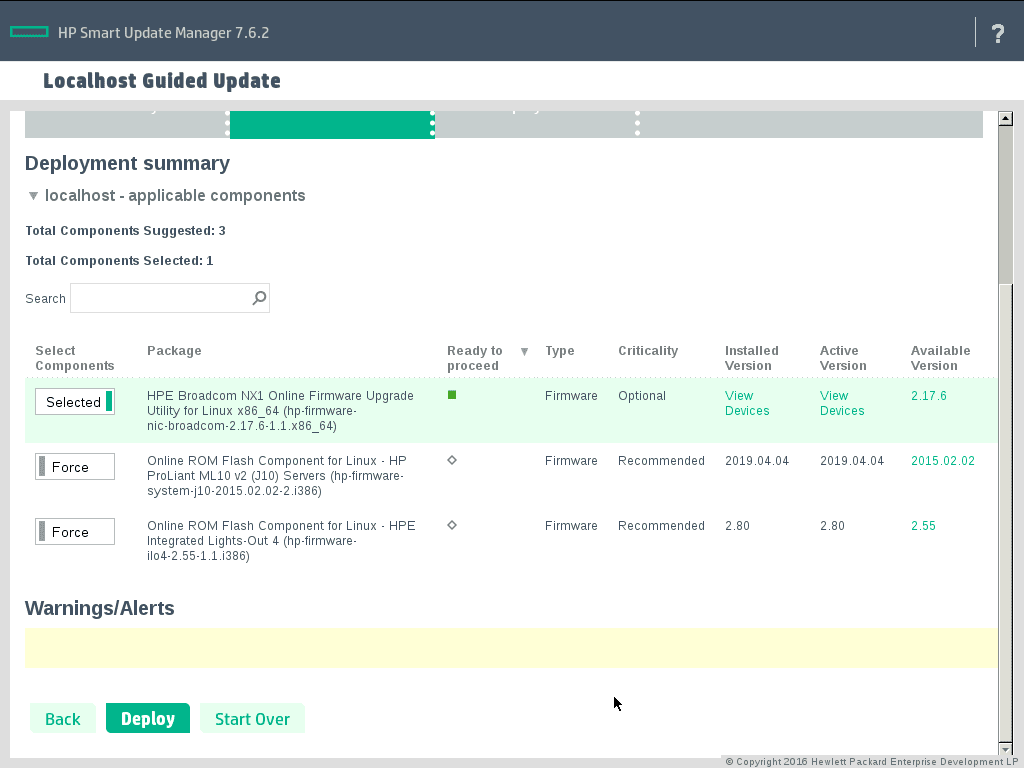Click the Available Version column header

point(940,358)
